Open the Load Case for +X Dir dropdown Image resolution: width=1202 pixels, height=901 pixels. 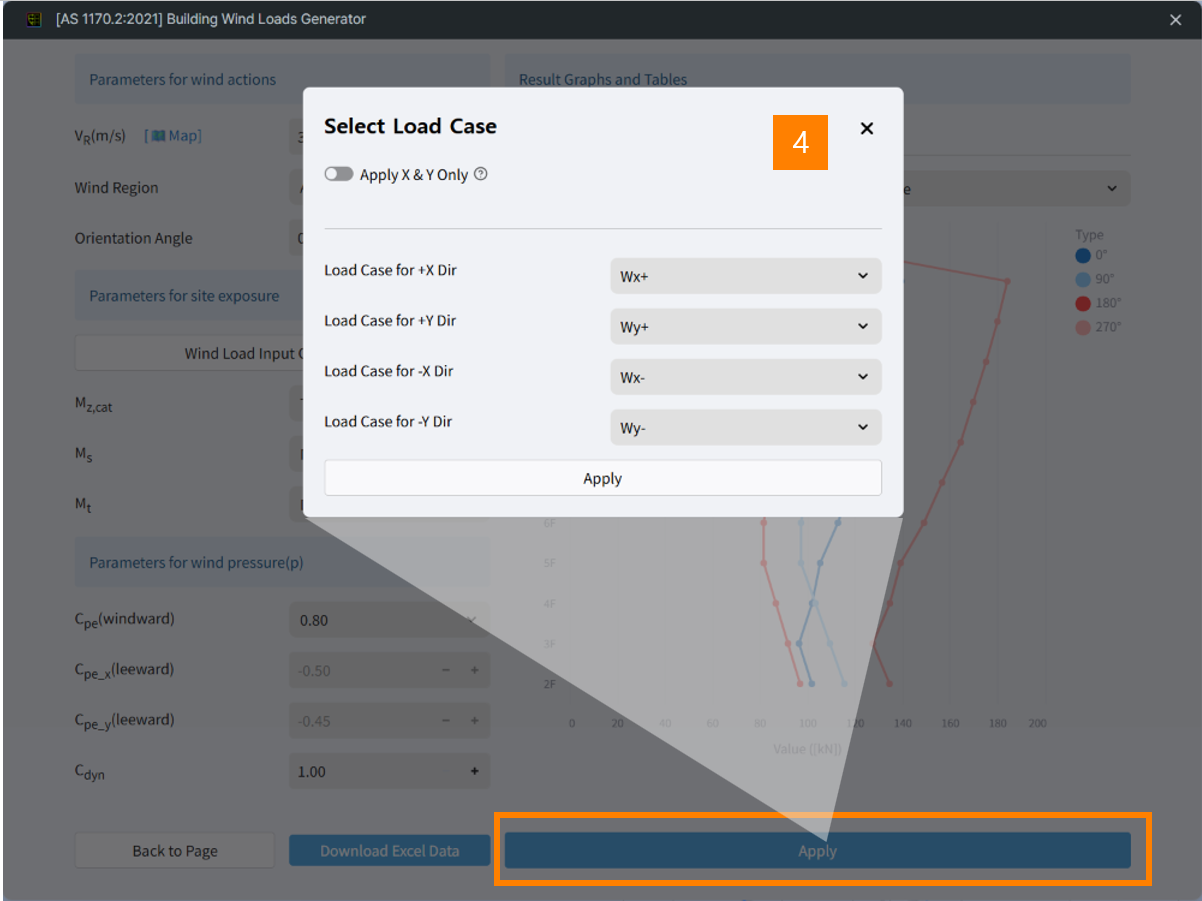[745, 276]
